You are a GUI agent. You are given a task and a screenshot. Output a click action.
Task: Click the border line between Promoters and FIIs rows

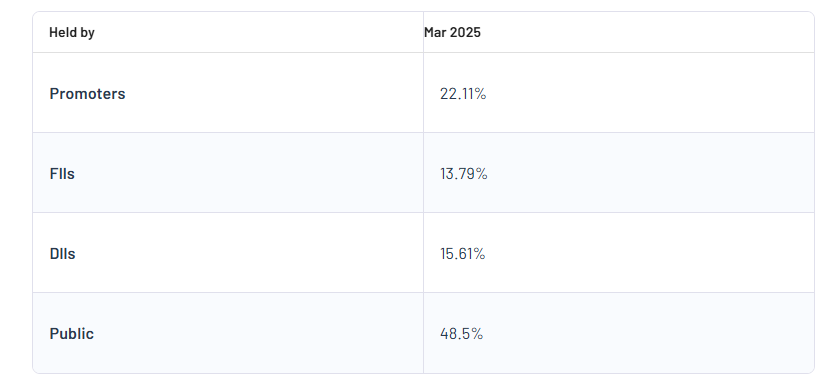click(x=424, y=132)
